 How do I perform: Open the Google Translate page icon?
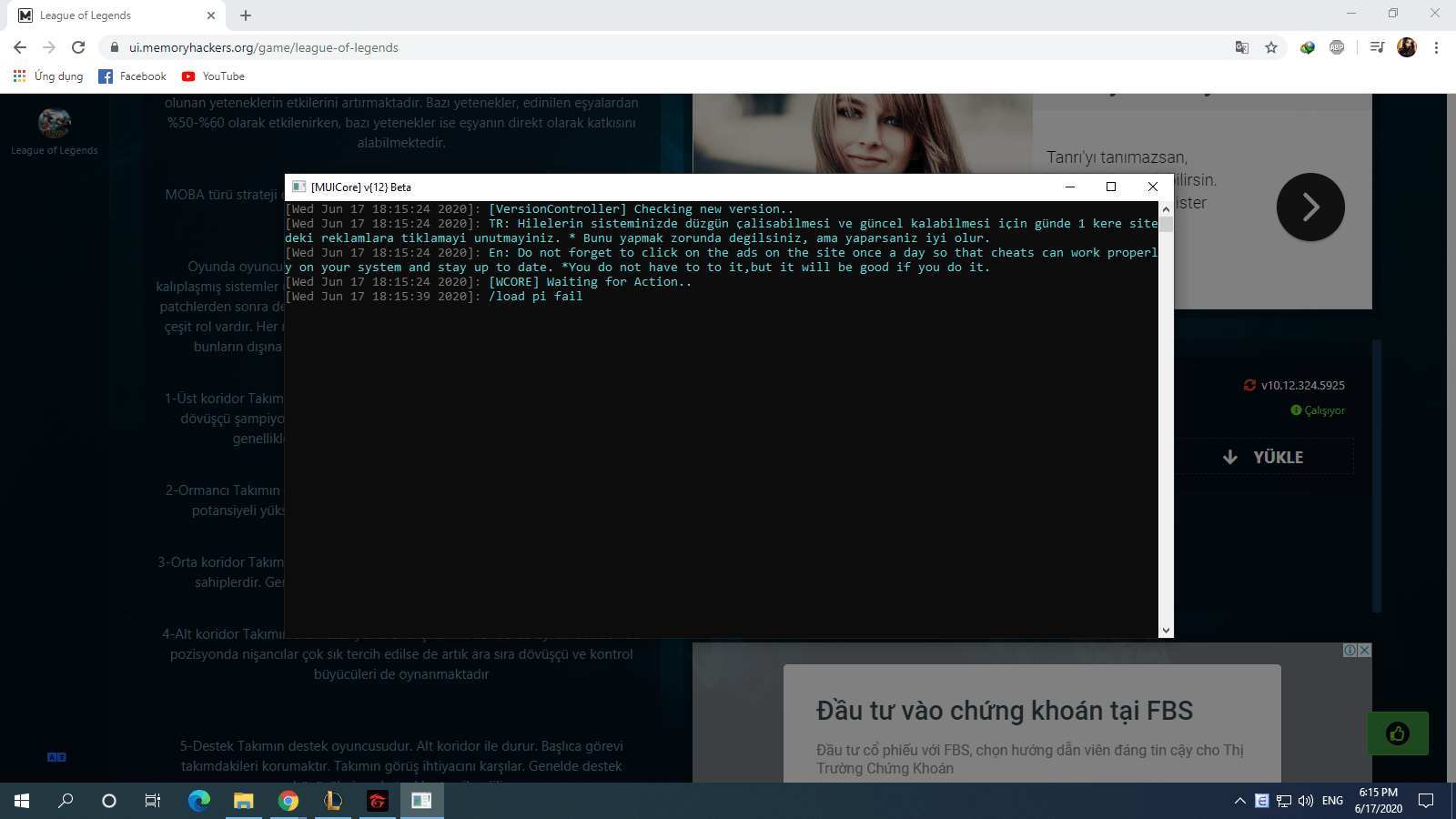coord(1242,47)
